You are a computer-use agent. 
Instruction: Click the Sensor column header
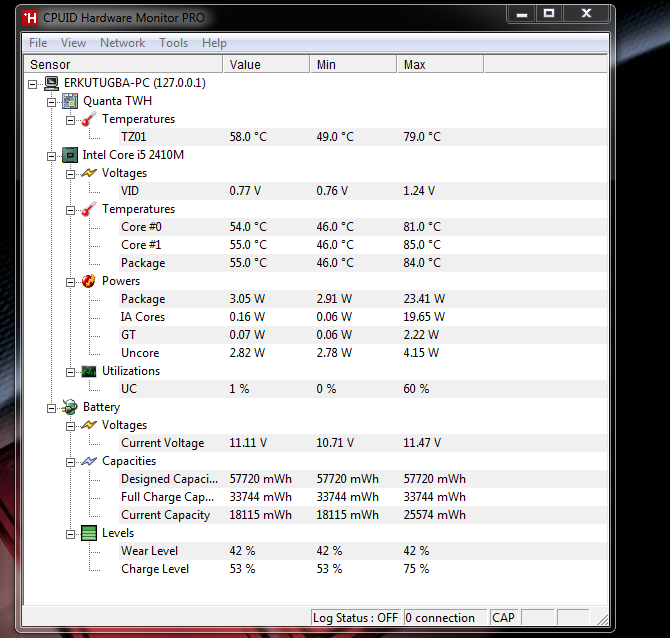[123, 65]
